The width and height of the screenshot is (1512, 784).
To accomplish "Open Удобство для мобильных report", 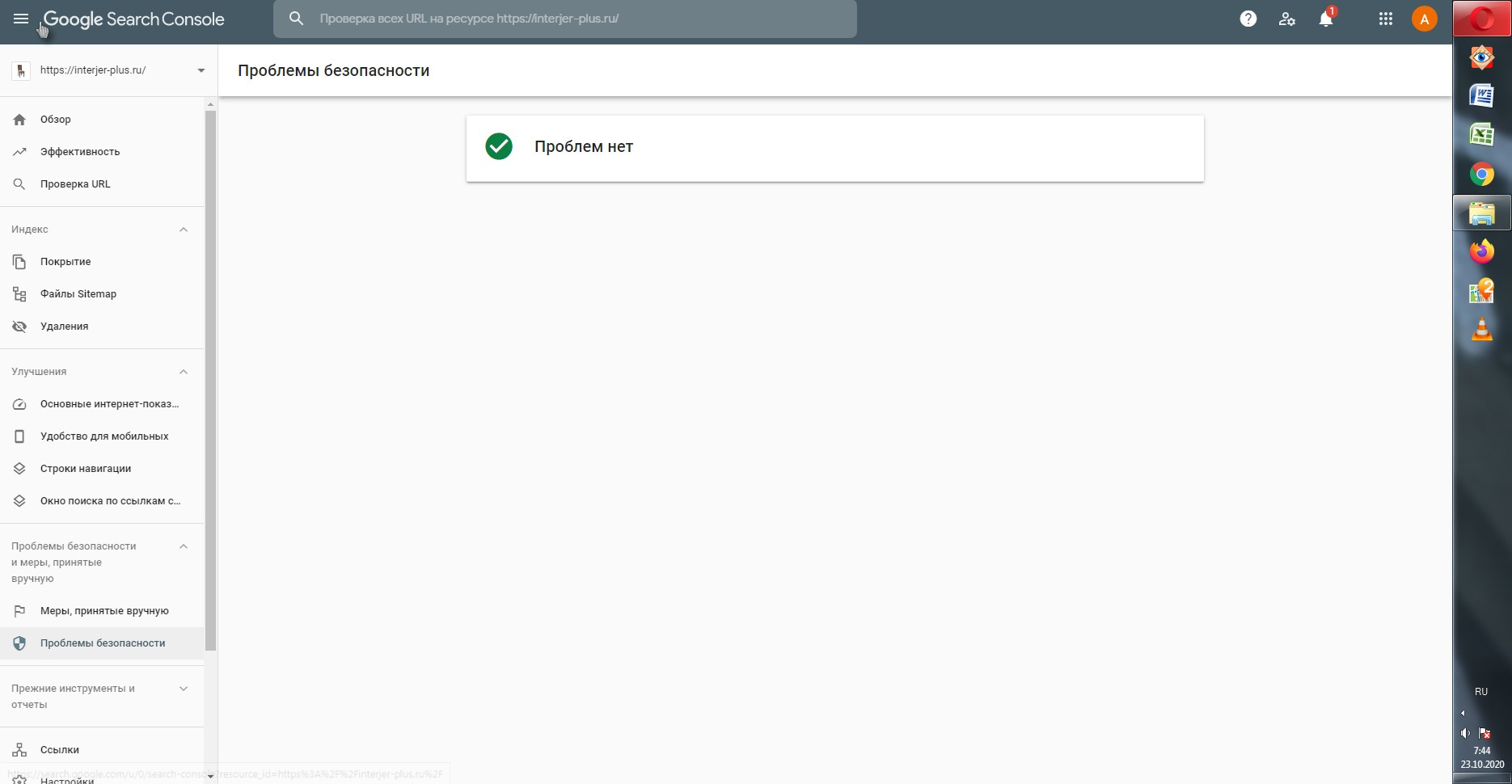I will point(102,436).
